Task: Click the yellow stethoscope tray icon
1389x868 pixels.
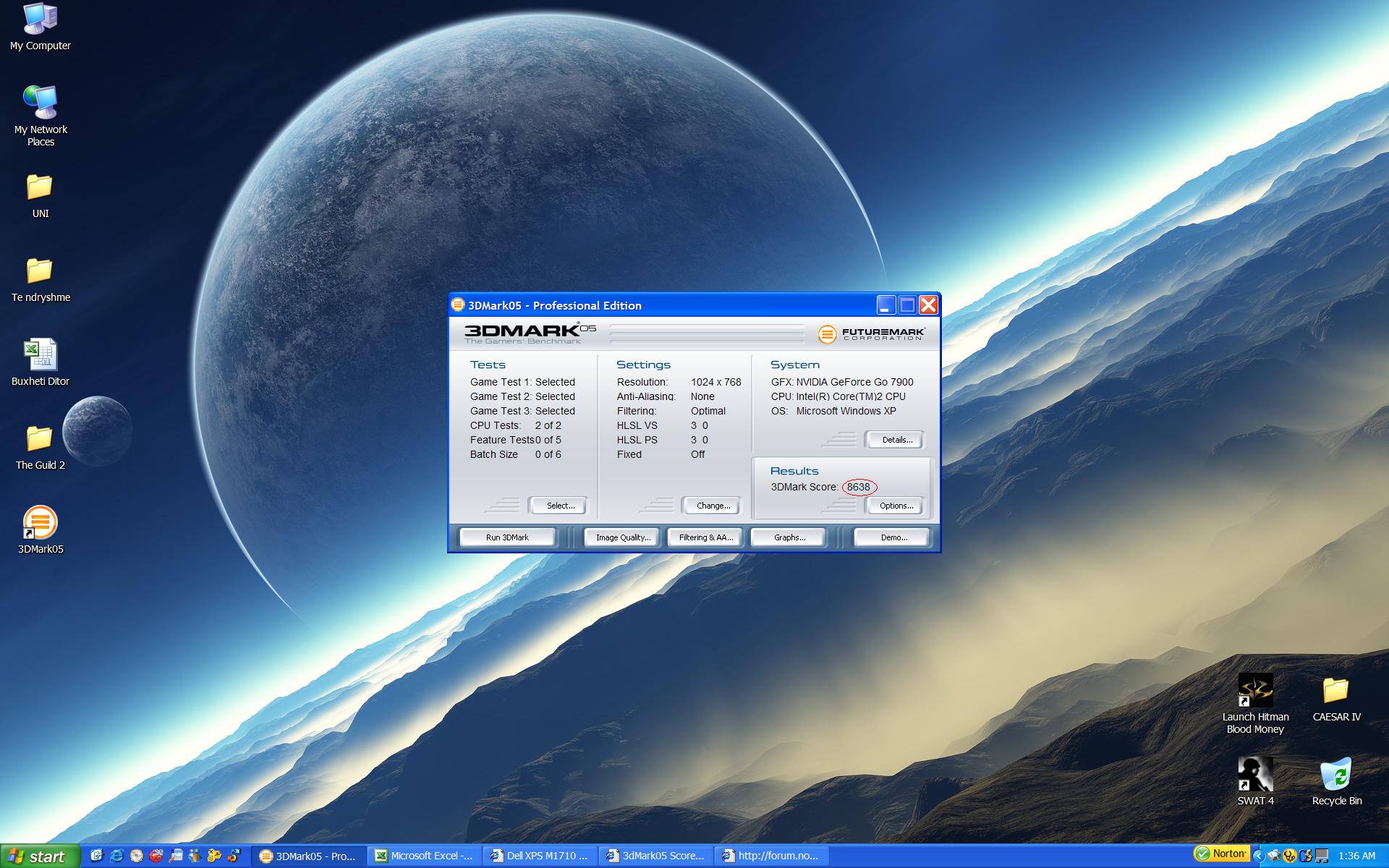Action: [1290, 856]
